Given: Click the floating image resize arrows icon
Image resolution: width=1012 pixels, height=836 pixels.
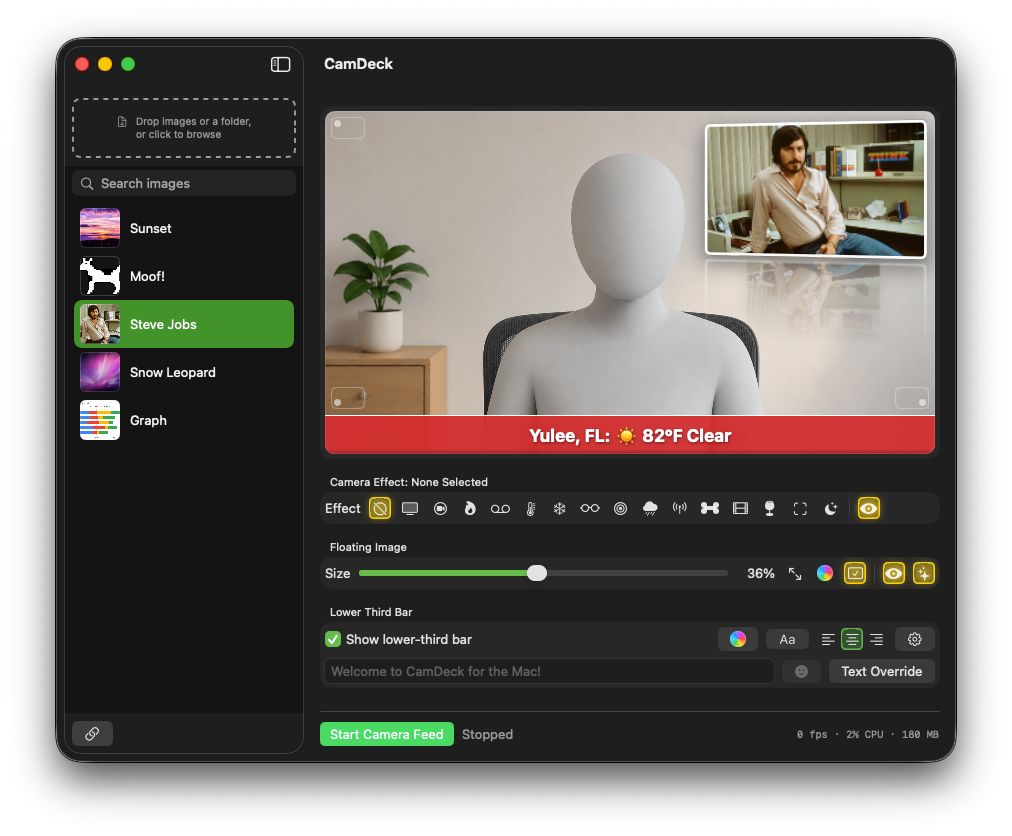Looking at the screenshot, I should 795,573.
